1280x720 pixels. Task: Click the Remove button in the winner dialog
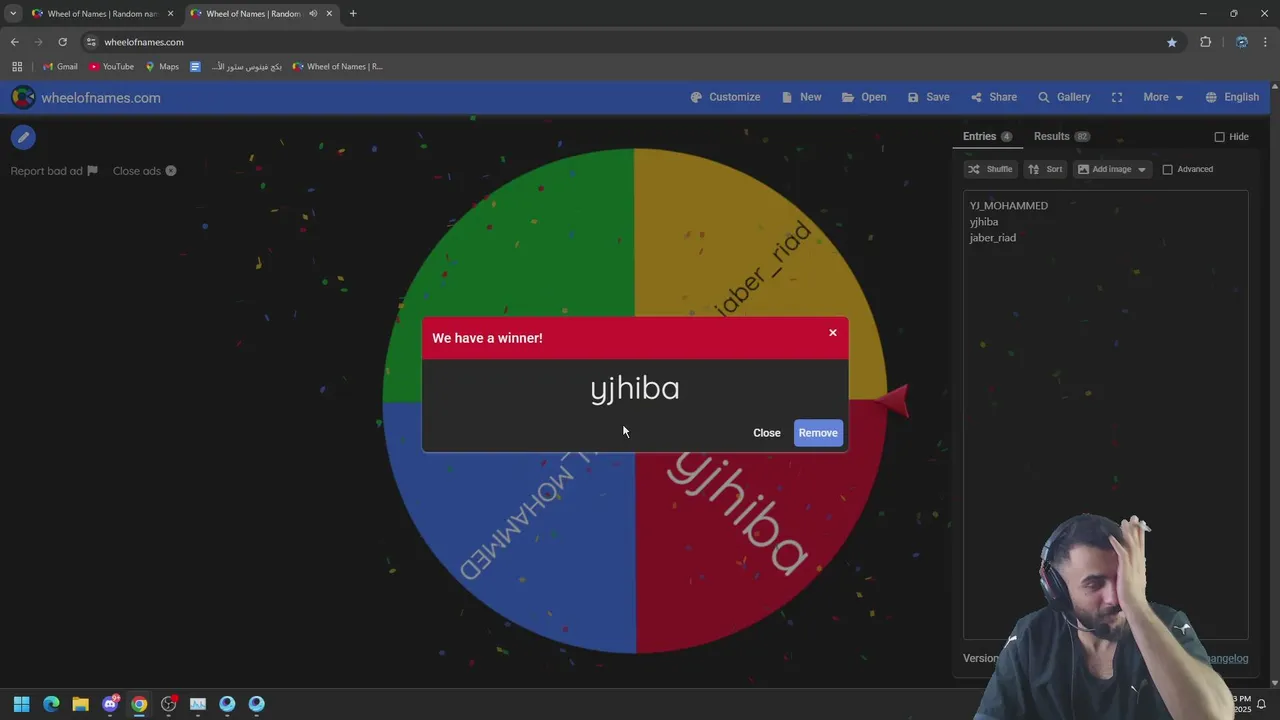818,433
